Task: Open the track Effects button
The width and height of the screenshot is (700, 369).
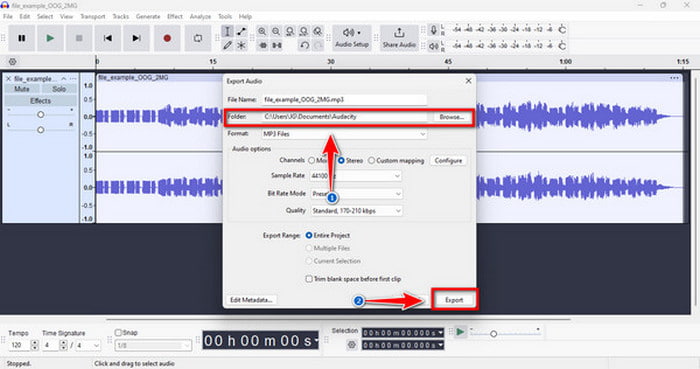Action: (x=40, y=101)
